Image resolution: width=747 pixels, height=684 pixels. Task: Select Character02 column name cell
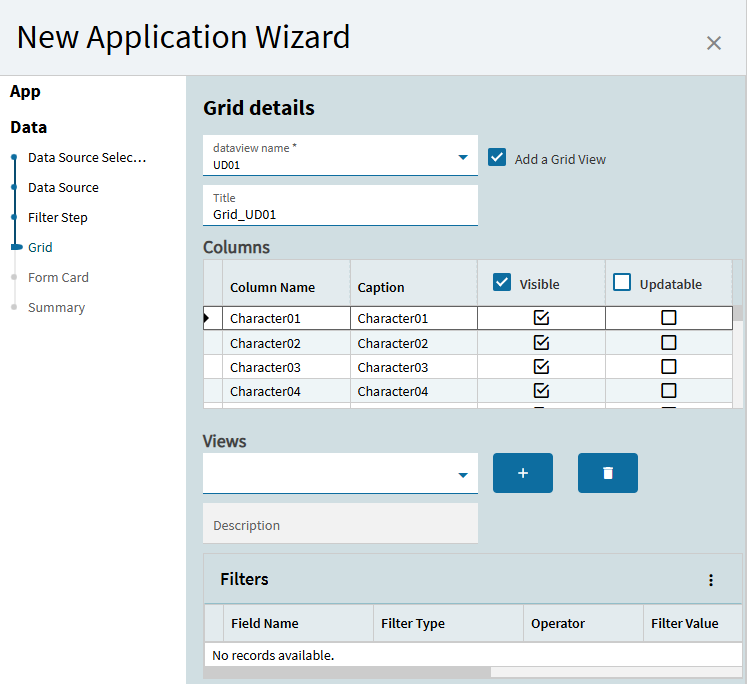point(286,343)
